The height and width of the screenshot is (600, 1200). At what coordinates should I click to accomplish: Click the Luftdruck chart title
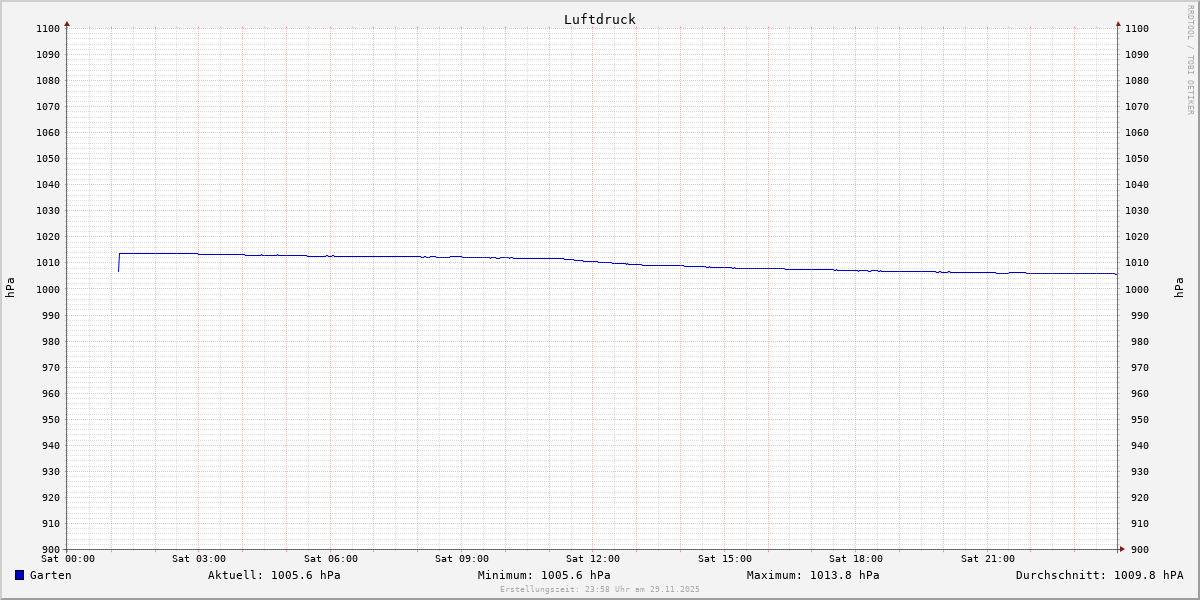point(599,19)
